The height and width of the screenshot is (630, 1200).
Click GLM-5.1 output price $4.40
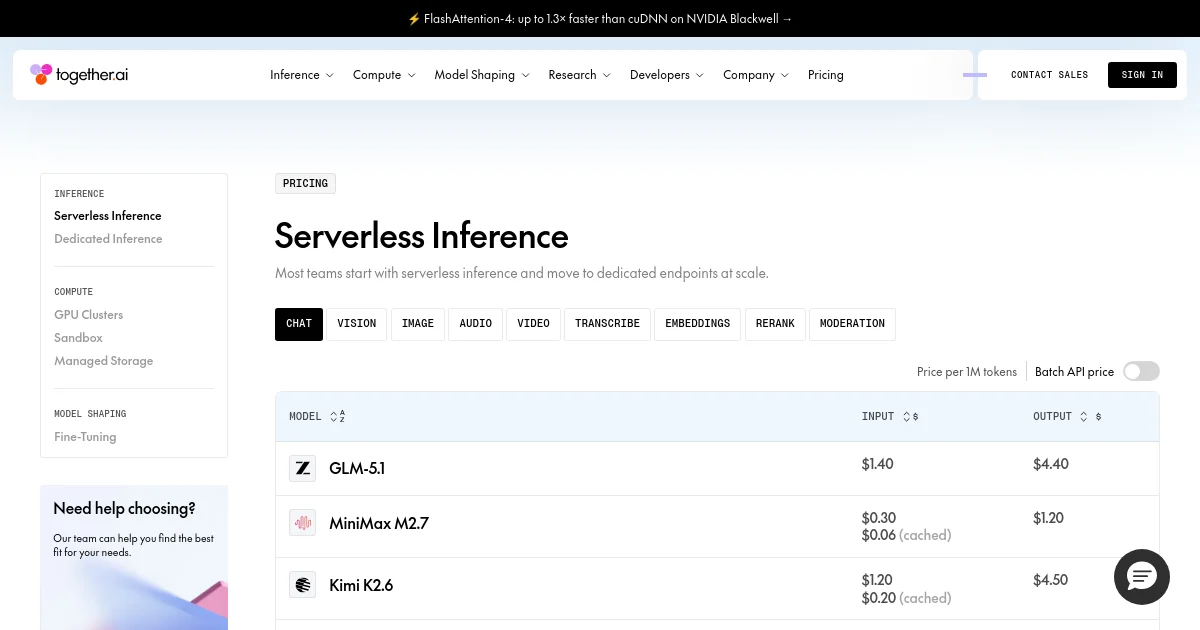(x=1051, y=464)
